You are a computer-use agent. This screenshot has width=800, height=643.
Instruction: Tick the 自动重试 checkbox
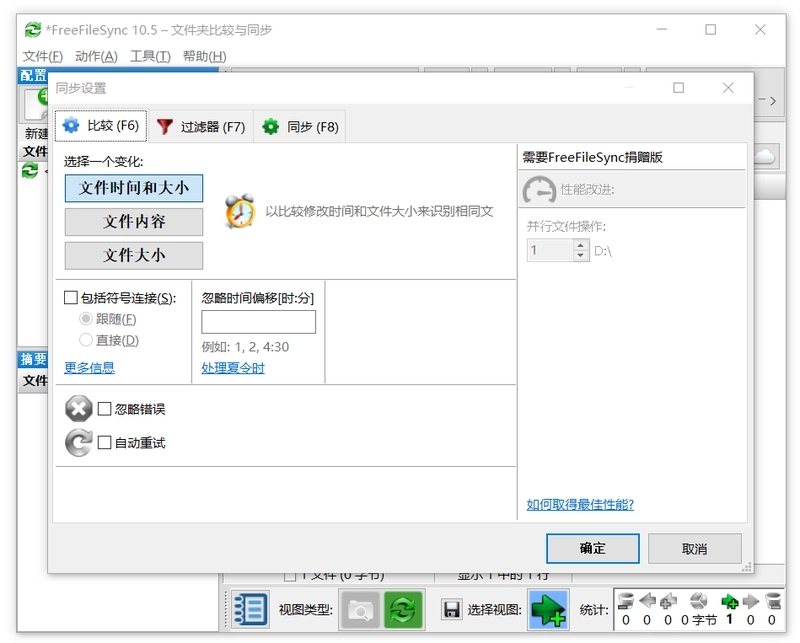tap(104, 442)
